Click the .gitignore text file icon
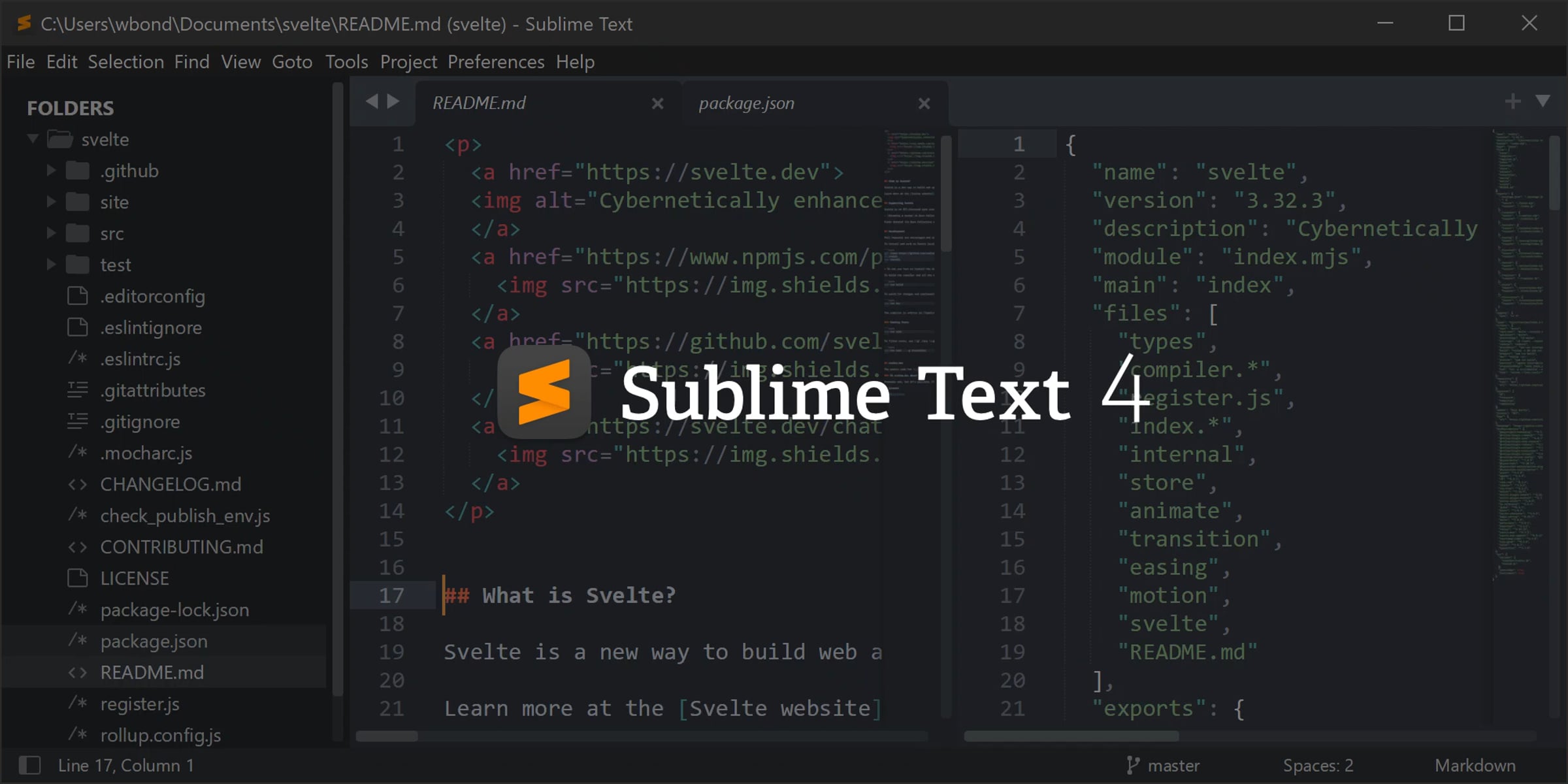The height and width of the screenshot is (784, 1568). point(78,421)
